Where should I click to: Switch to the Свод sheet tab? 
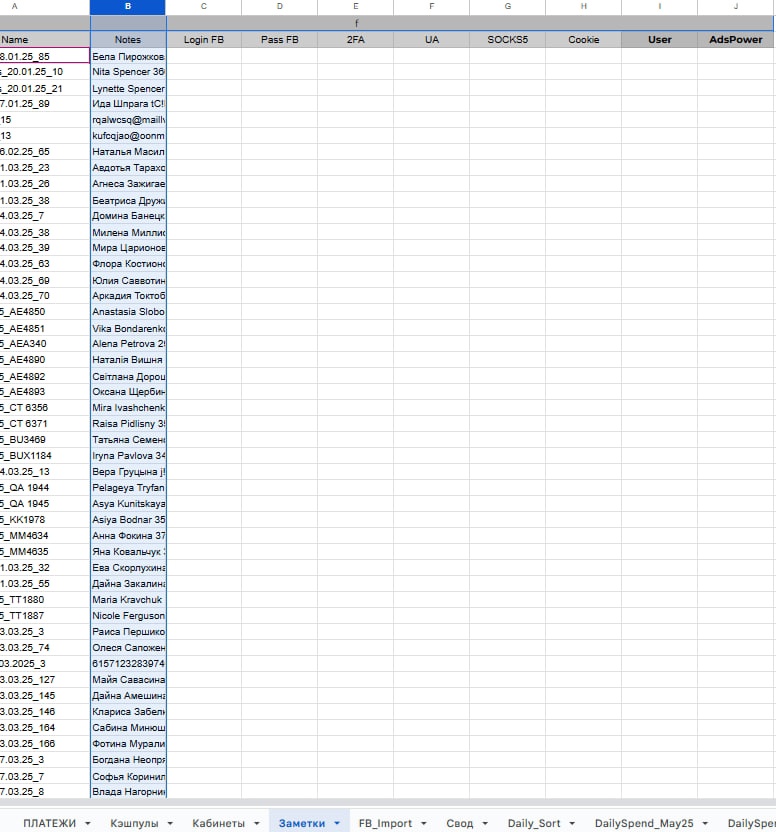pyautogui.click(x=459, y=823)
